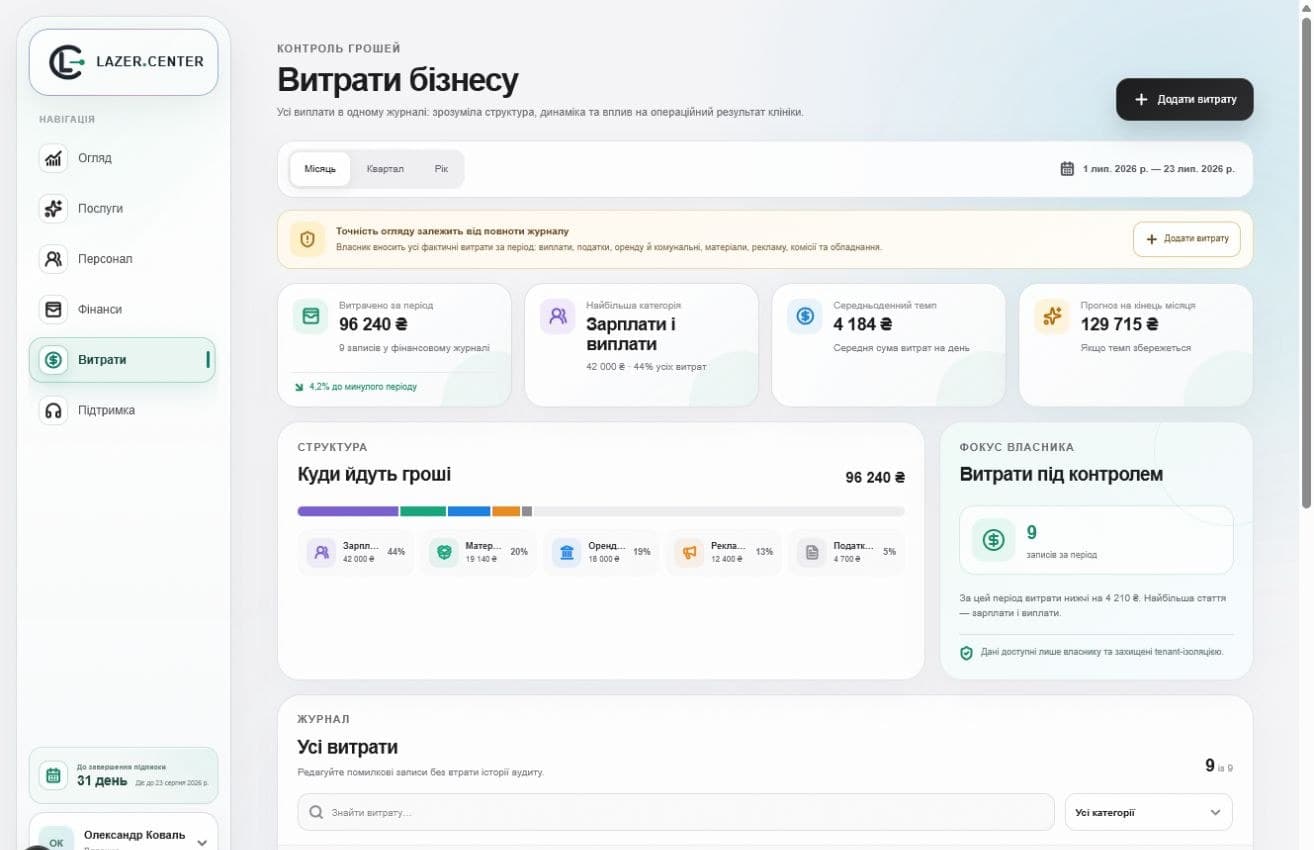Switch period to Місяць
Screen dimensions: 1314x850
320,169
